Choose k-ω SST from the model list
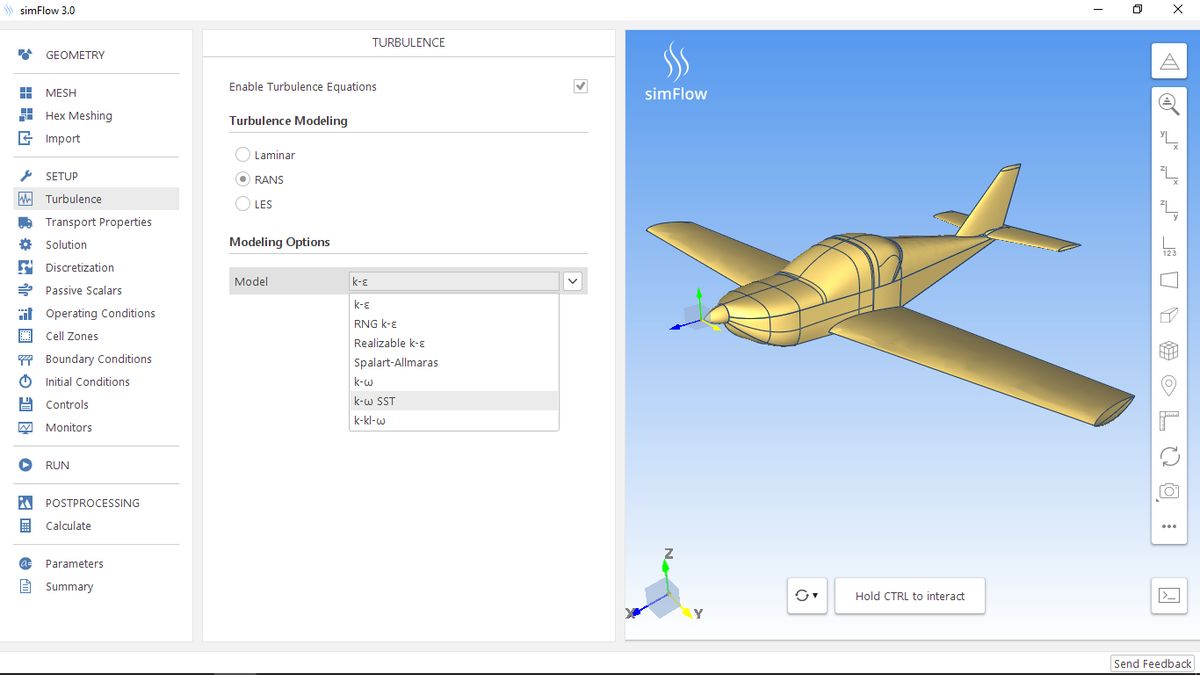This screenshot has height=675, width=1200. coord(375,401)
